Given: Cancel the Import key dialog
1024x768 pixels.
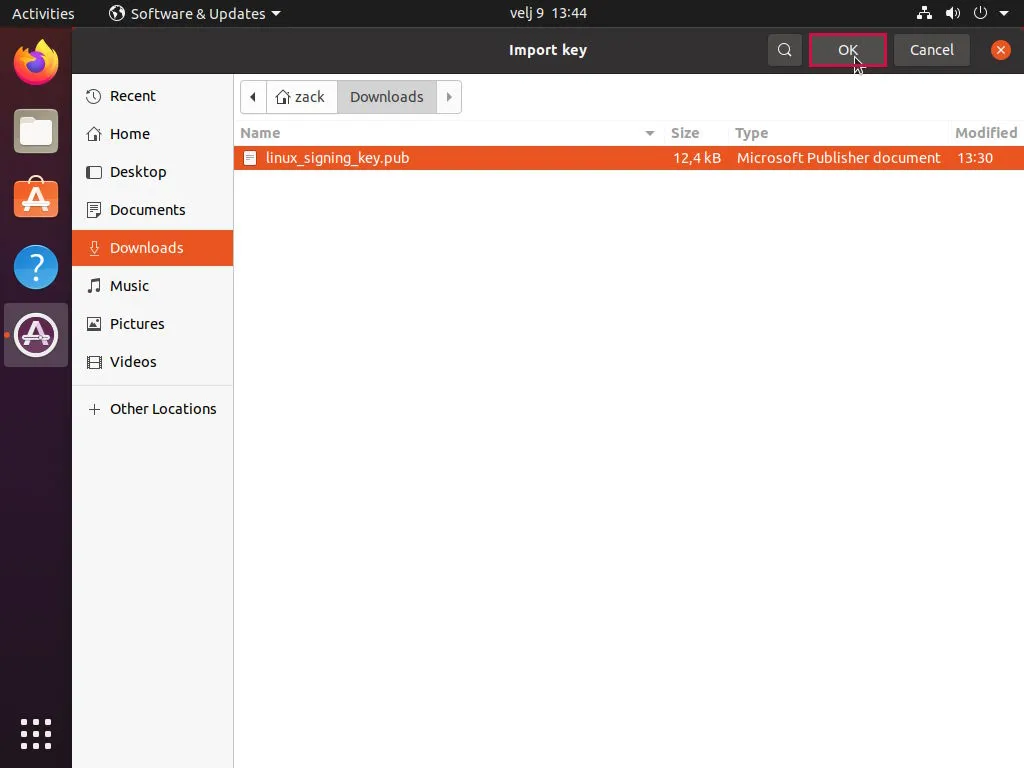Looking at the screenshot, I should pyautogui.click(x=931, y=50).
